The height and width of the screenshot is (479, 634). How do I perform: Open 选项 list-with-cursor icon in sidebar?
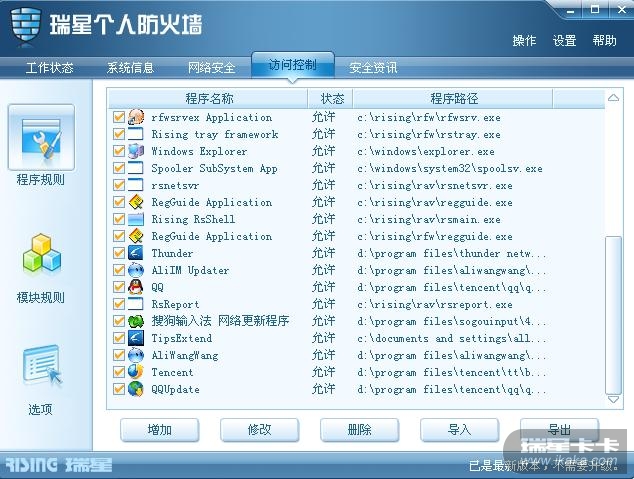42,365
